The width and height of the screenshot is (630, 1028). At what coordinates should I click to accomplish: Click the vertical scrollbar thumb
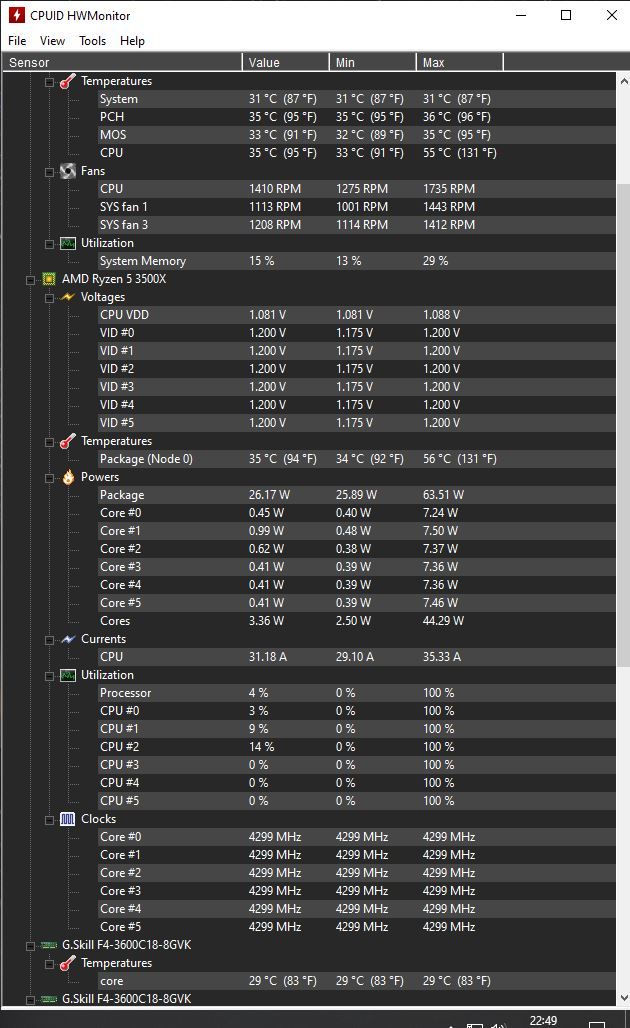[x=623, y=424]
